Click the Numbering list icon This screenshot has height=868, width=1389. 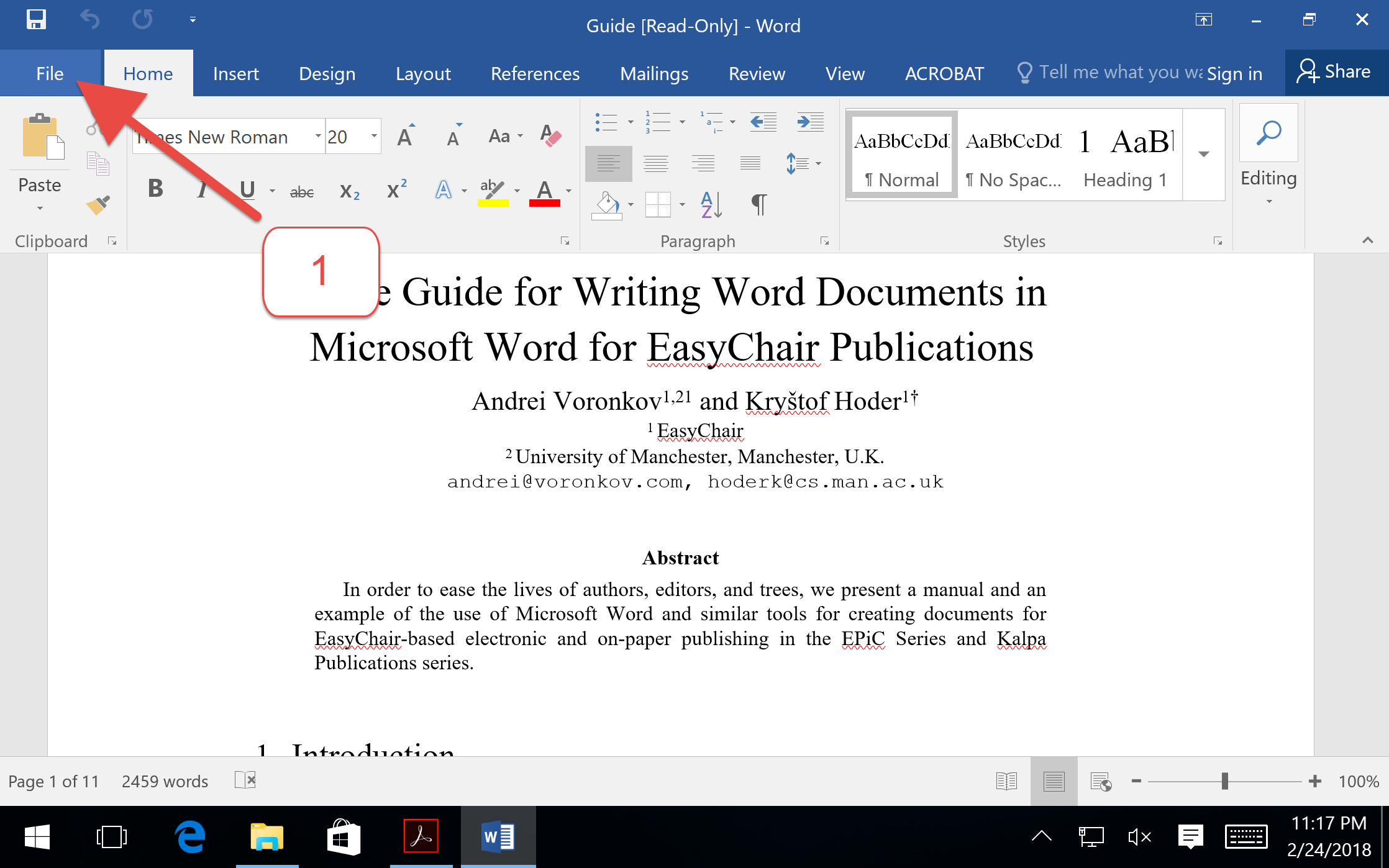(x=658, y=122)
